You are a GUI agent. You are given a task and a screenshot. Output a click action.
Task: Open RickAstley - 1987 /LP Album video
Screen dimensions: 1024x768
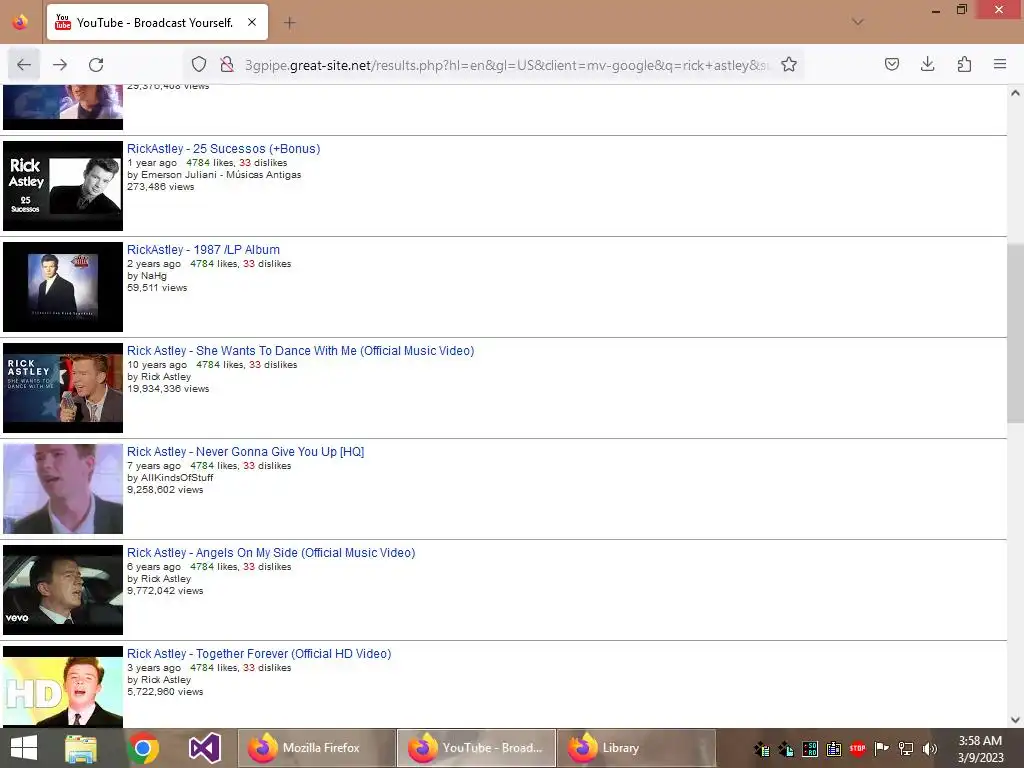click(x=203, y=250)
